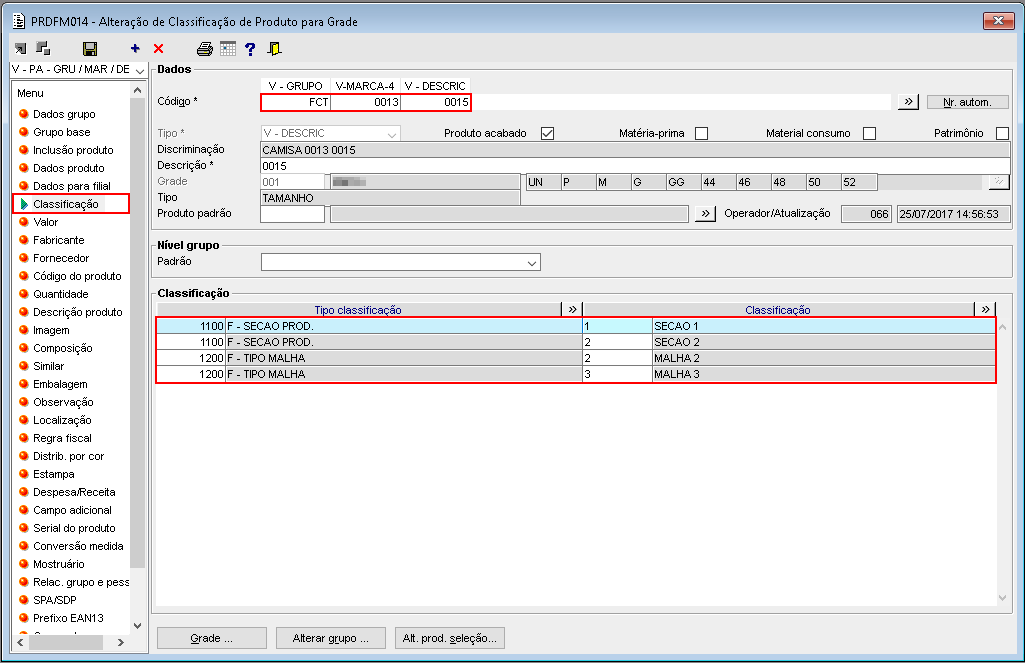1025x663 pixels.
Task: Click the 0013 V-MARCA-4 code field
Action: (x=365, y=102)
